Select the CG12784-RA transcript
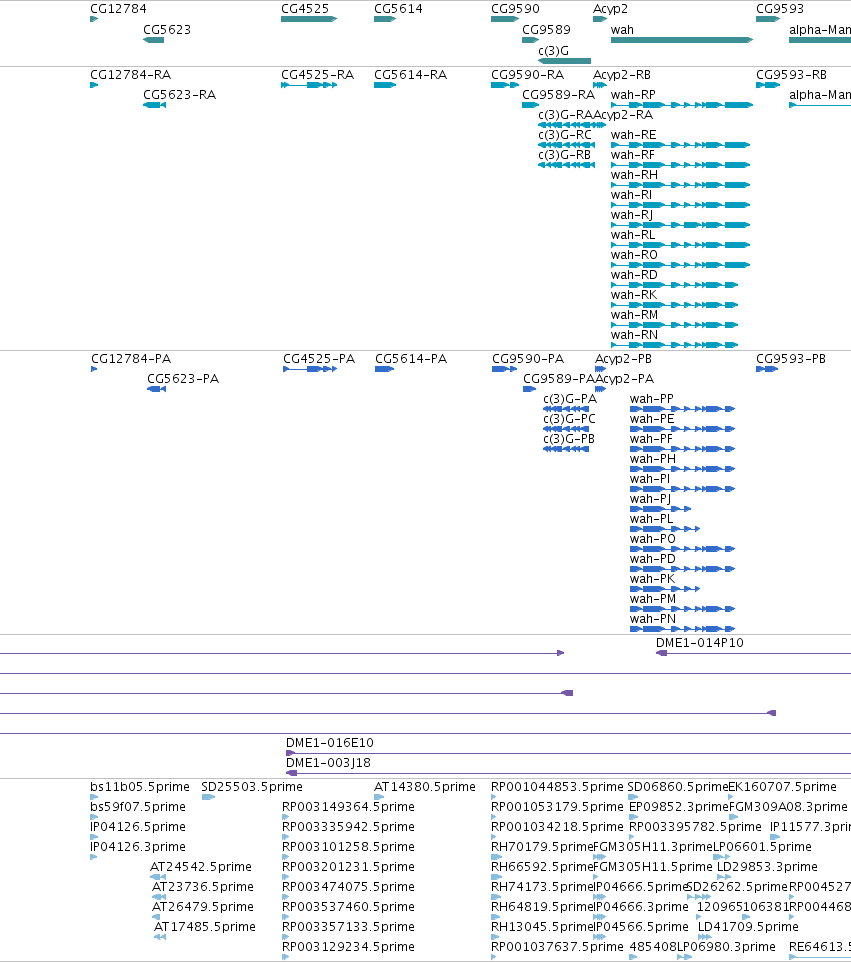 pyautogui.click(x=94, y=85)
